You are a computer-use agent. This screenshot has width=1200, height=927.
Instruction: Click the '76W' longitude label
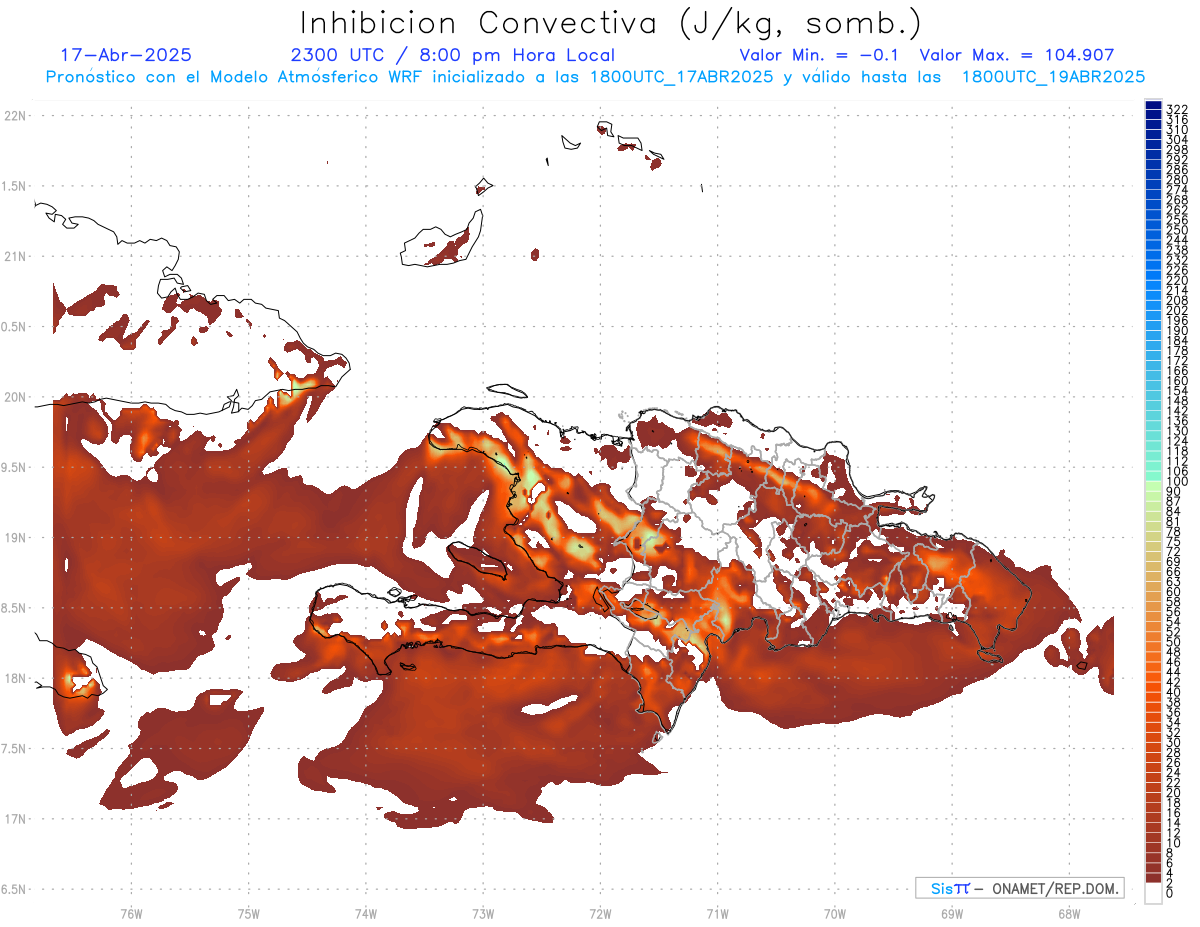(131, 913)
